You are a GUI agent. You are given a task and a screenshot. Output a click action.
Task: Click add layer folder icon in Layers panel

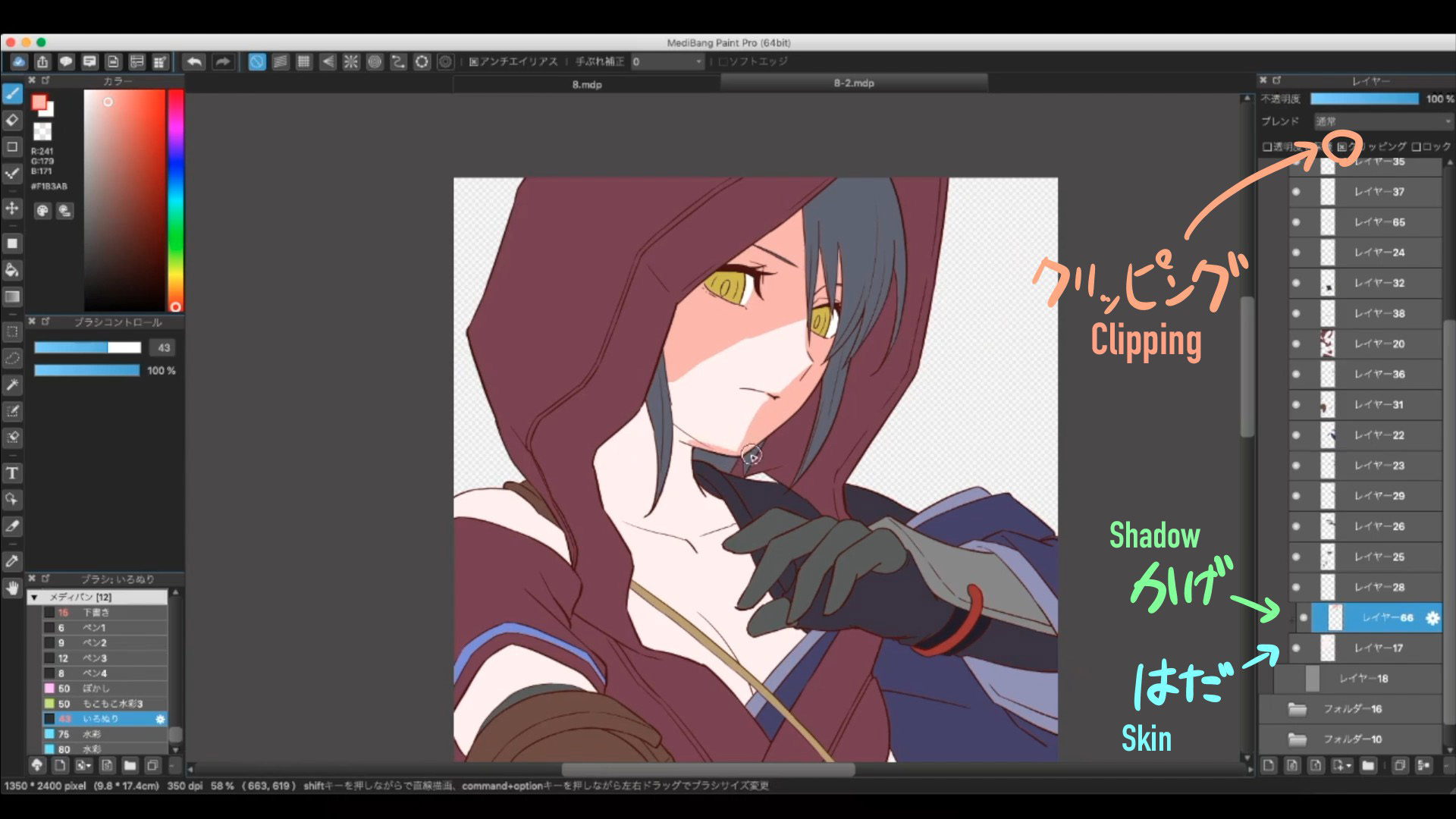(x=1368, y=765)
